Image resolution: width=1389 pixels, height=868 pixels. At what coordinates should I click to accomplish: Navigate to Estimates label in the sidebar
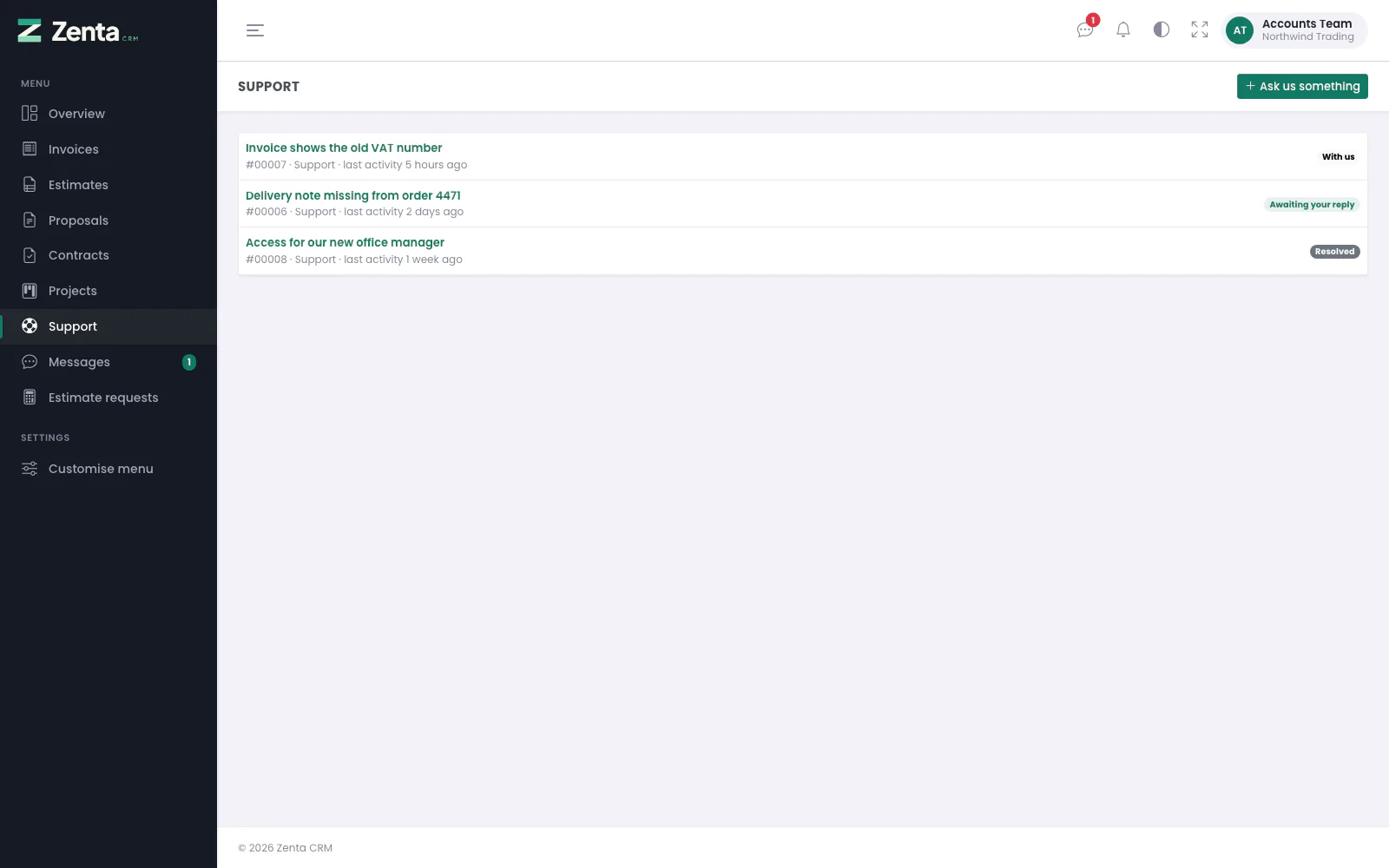(x=78, y=185)
